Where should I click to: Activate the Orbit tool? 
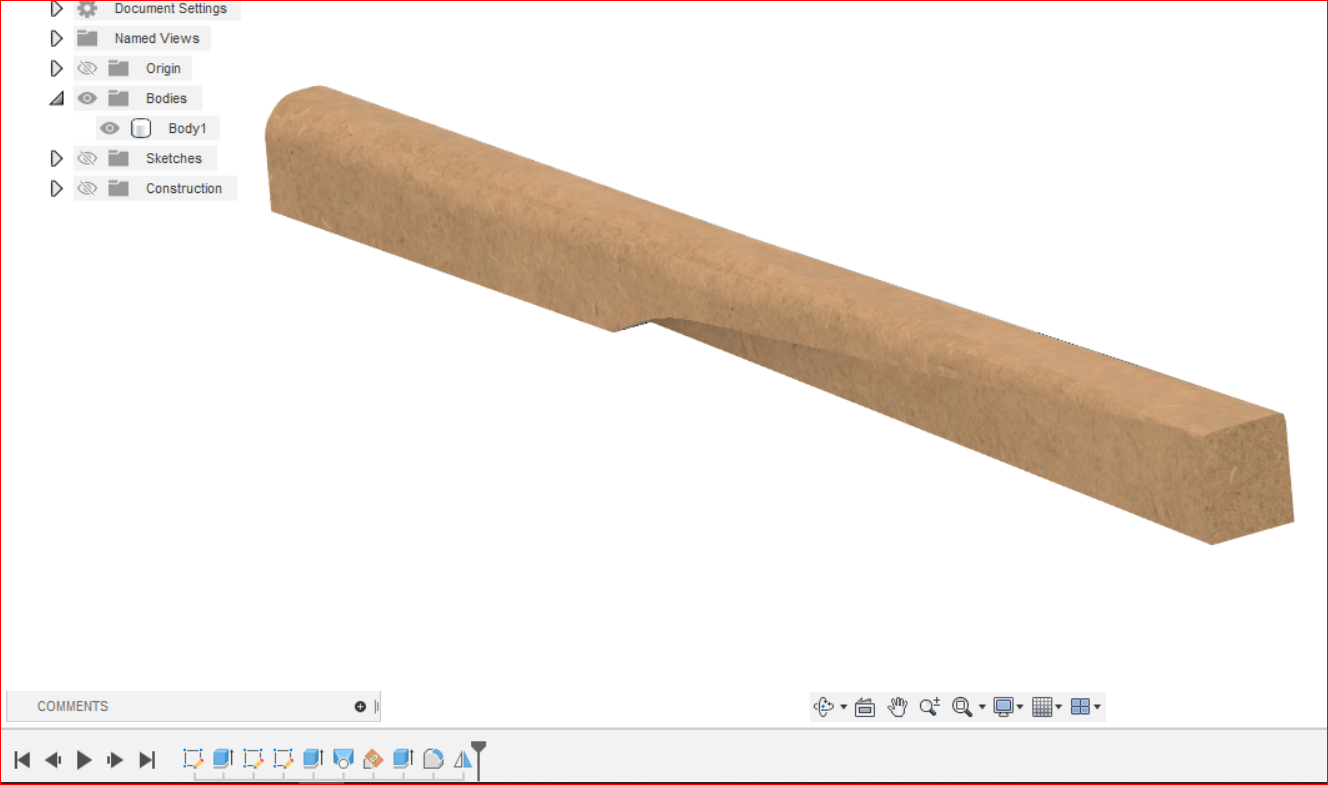tap(822, 706)
